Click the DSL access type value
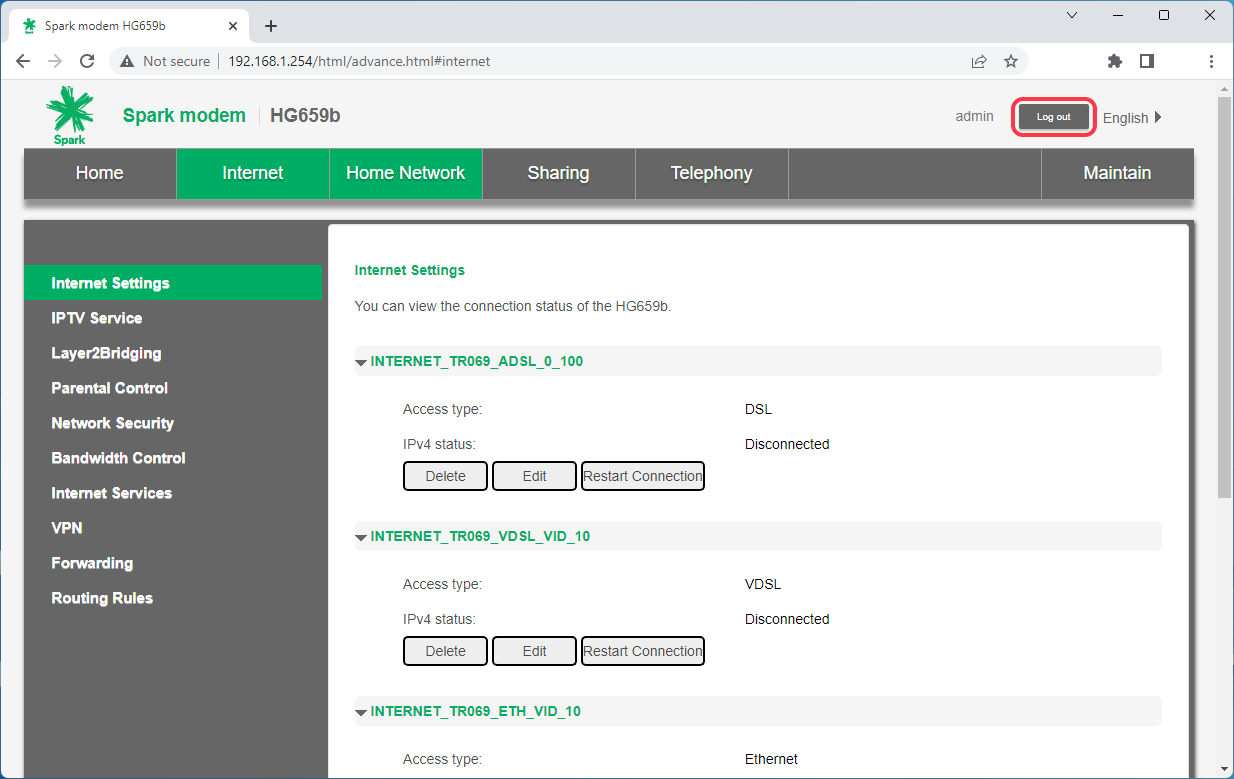The width and height of the screenshot is (1234, 779). click(x=758, y=409)
